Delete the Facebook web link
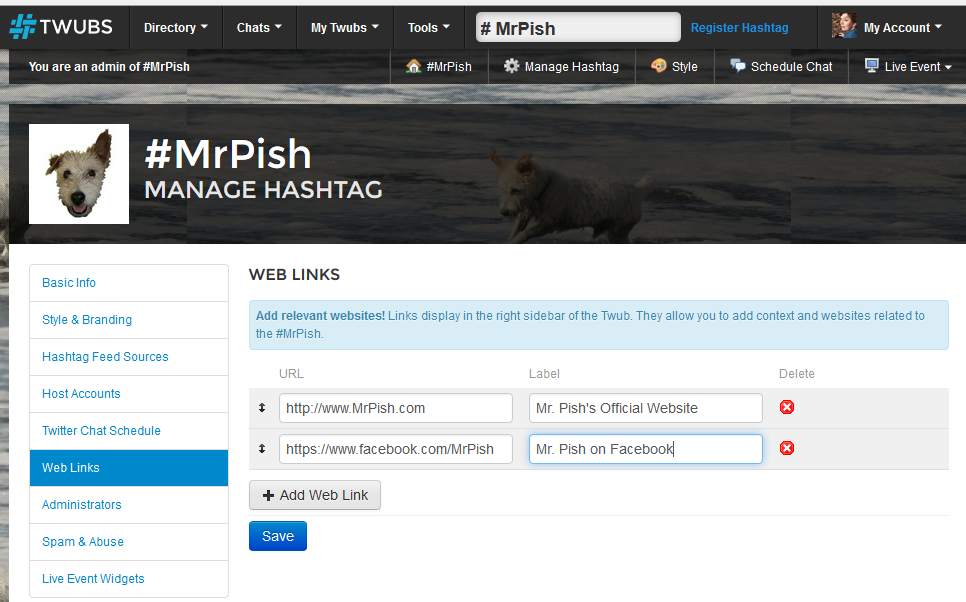The height and width of the screenshot is (602, 966). (x=787, y=449)
